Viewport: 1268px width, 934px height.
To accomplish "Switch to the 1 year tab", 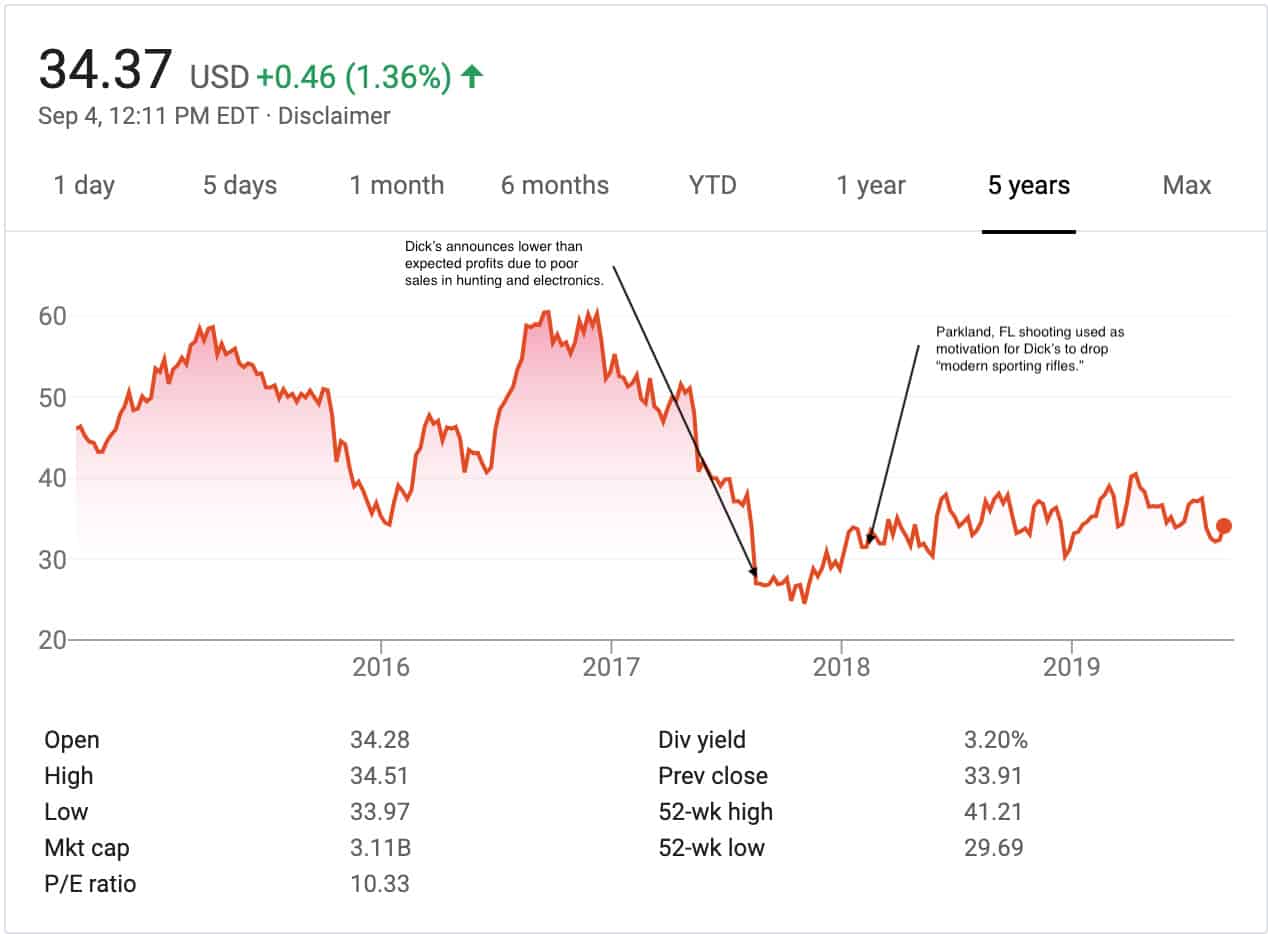I will coord(871,185).
